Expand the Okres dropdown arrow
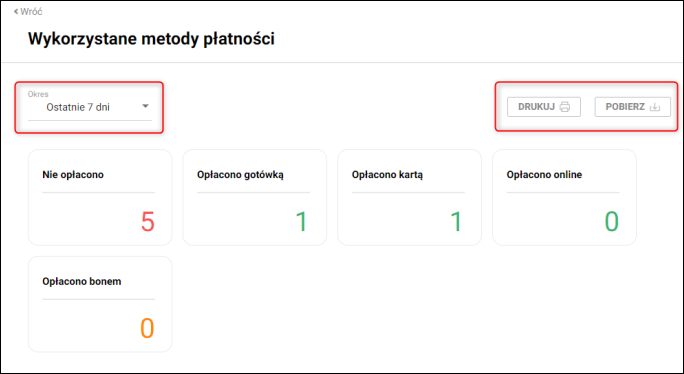The width and height of the screenshot is (684, 374). click(145, 106)
